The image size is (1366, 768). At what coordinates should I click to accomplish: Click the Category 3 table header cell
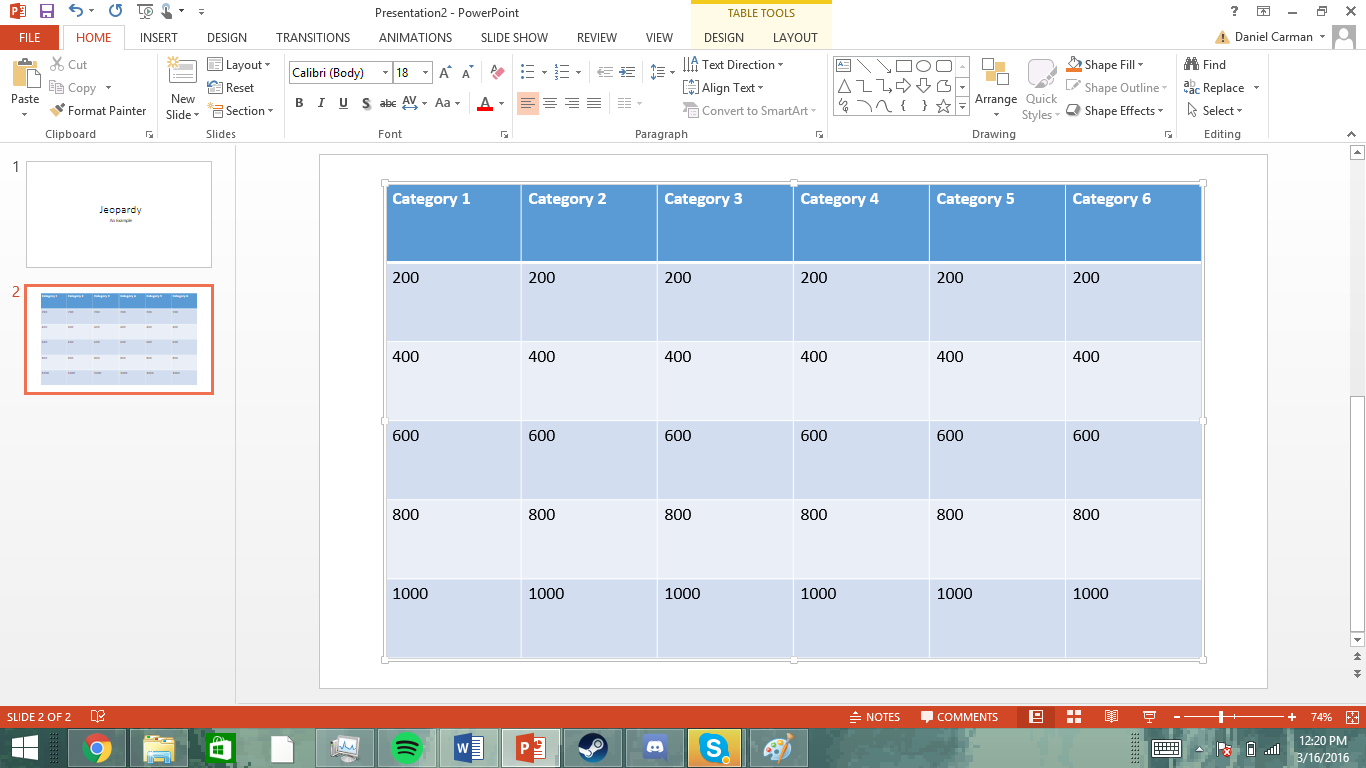pos(725,223)
